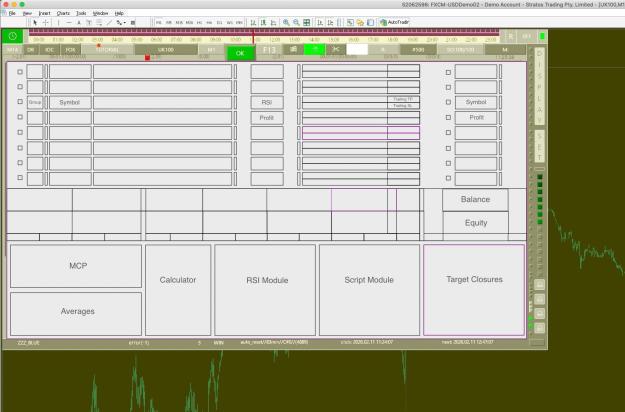Click the Equity box
625x412 pixels.
(476, 223)
